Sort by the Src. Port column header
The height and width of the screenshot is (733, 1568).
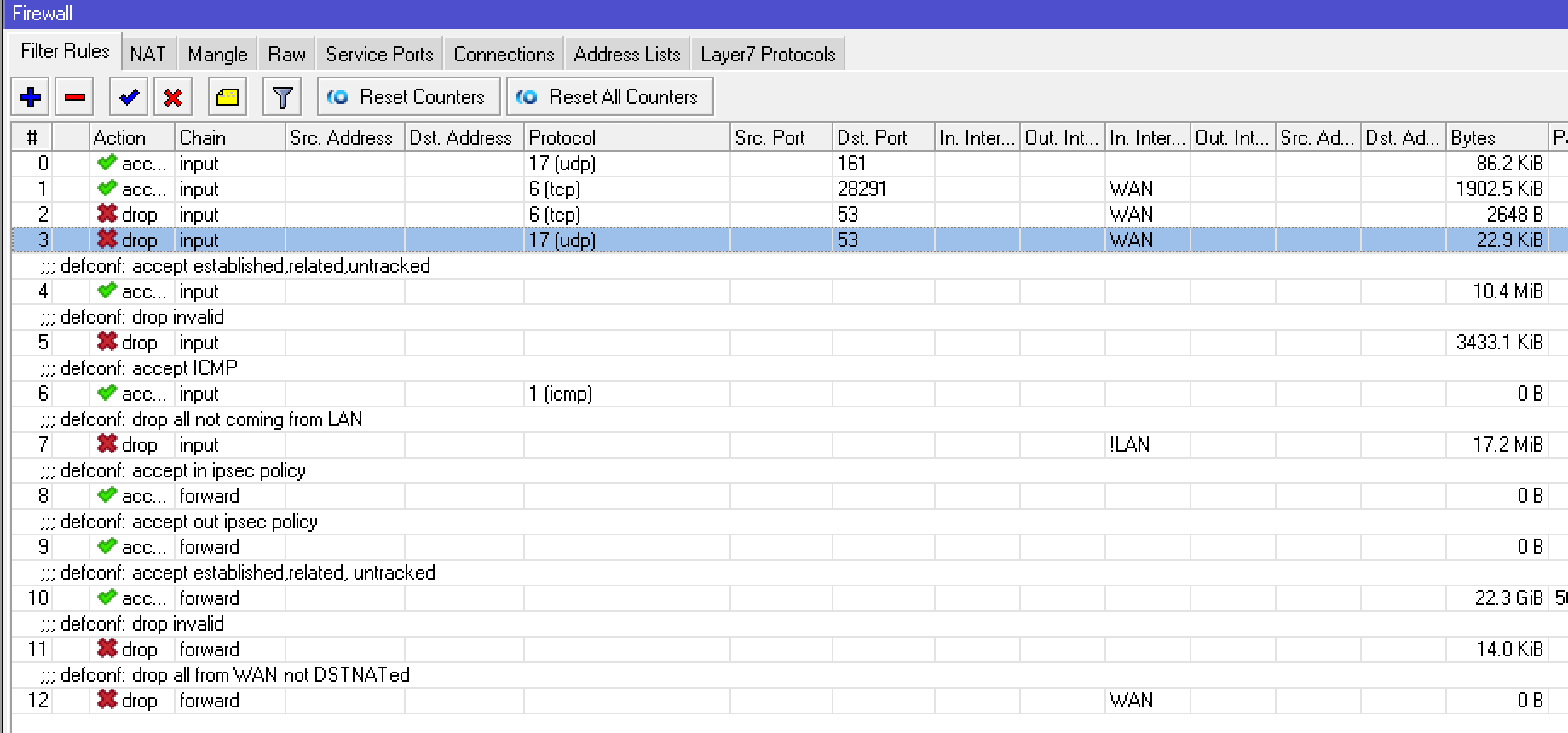pyautogui.click(x=781, y=137)
